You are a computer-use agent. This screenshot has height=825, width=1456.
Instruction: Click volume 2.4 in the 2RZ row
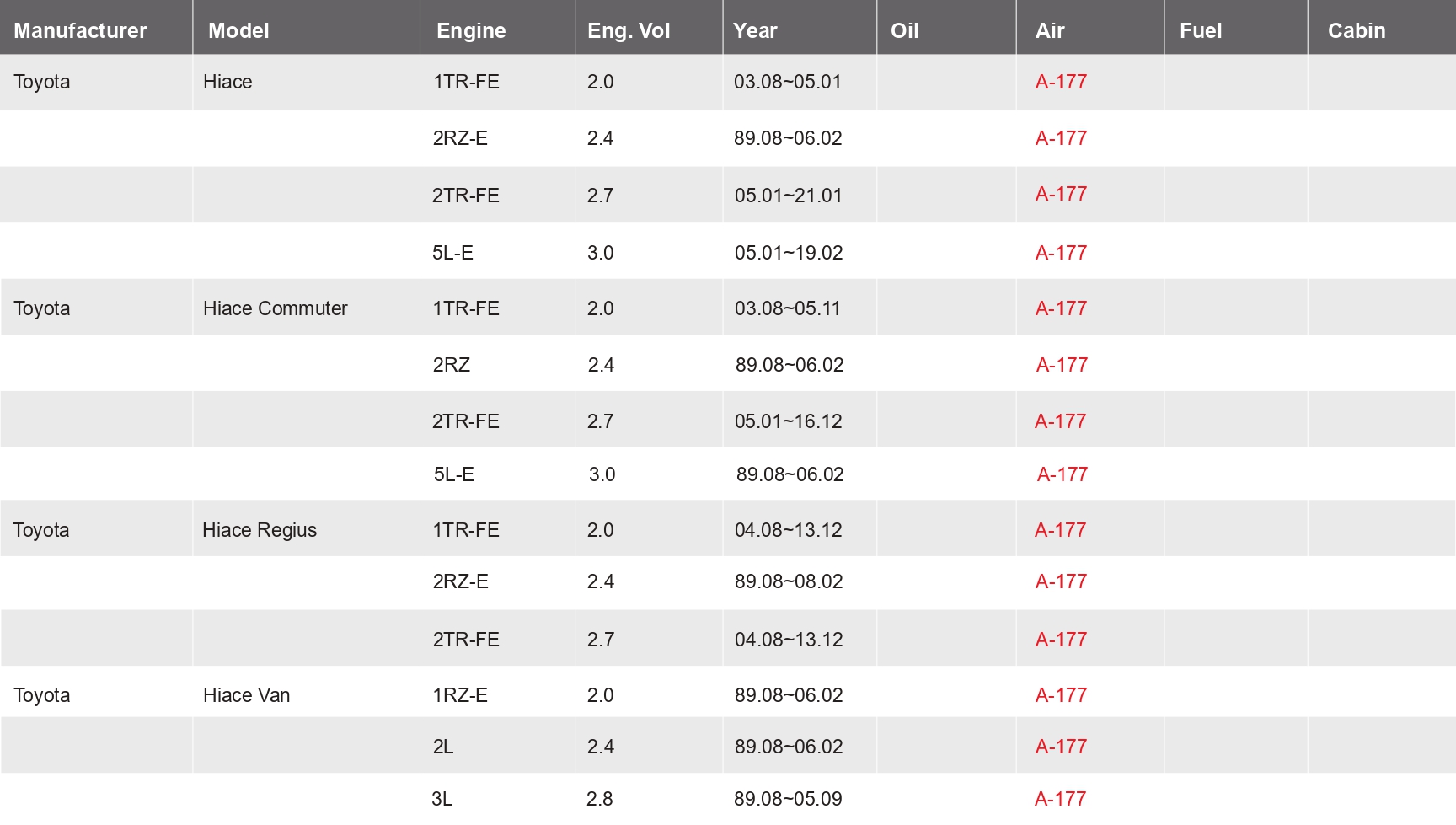601,365
